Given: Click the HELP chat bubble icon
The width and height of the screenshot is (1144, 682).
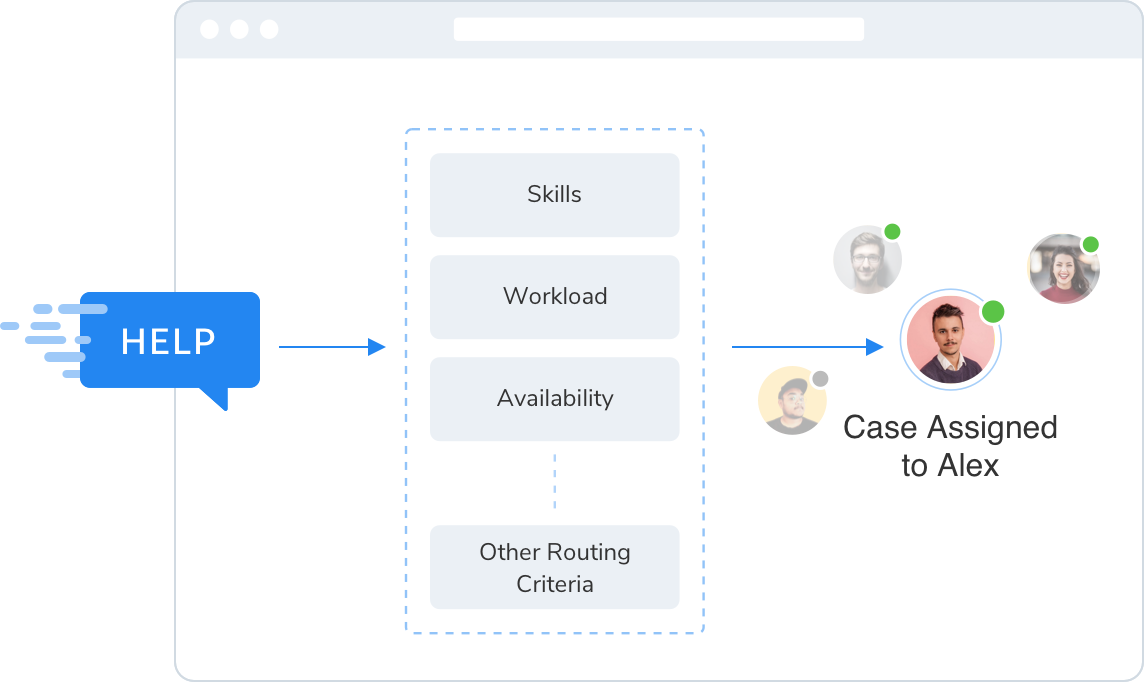Looking at the screenshot, I should 170,342.
